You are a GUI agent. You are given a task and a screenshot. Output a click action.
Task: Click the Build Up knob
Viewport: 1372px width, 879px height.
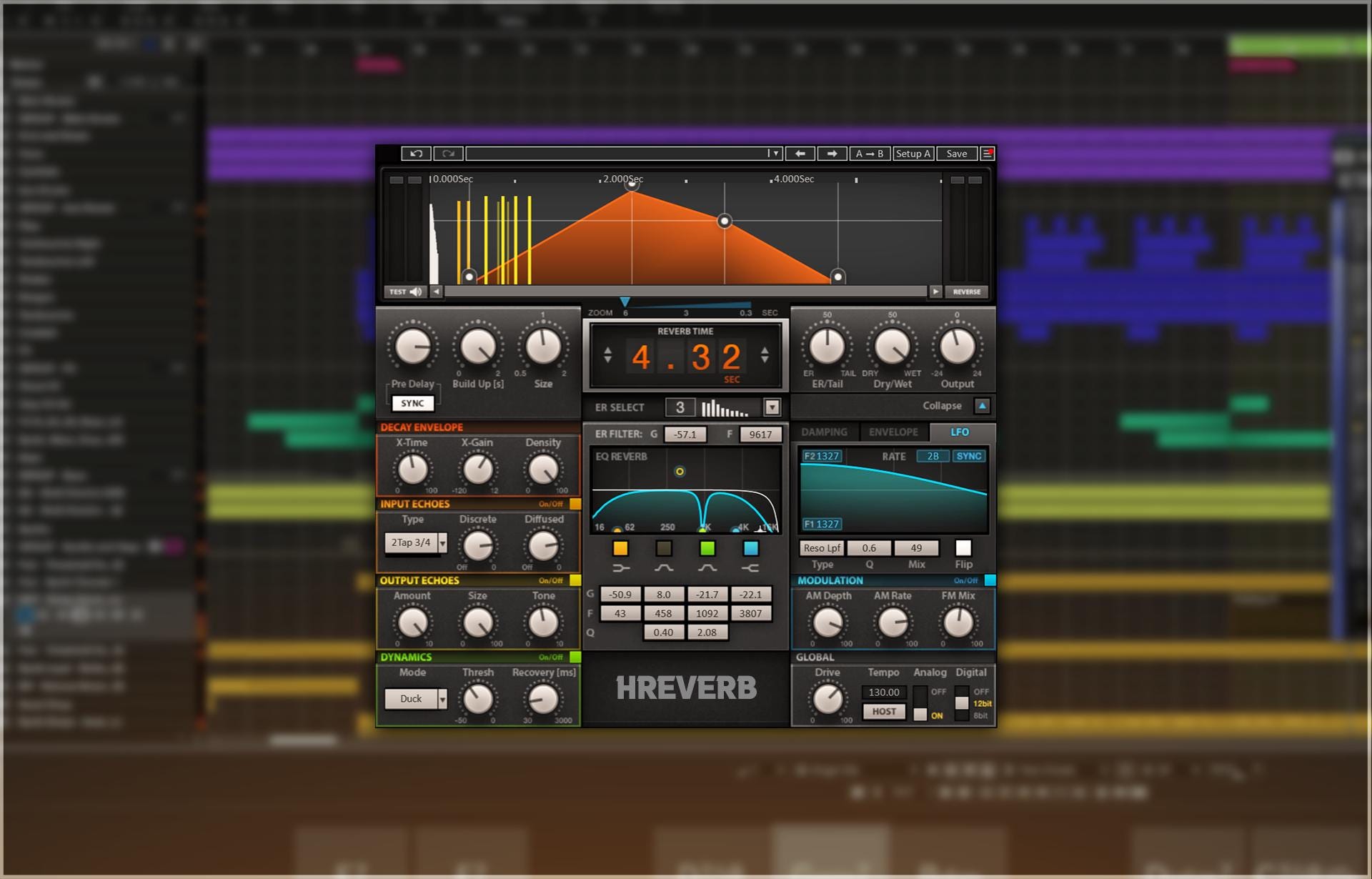coord(478,347)
